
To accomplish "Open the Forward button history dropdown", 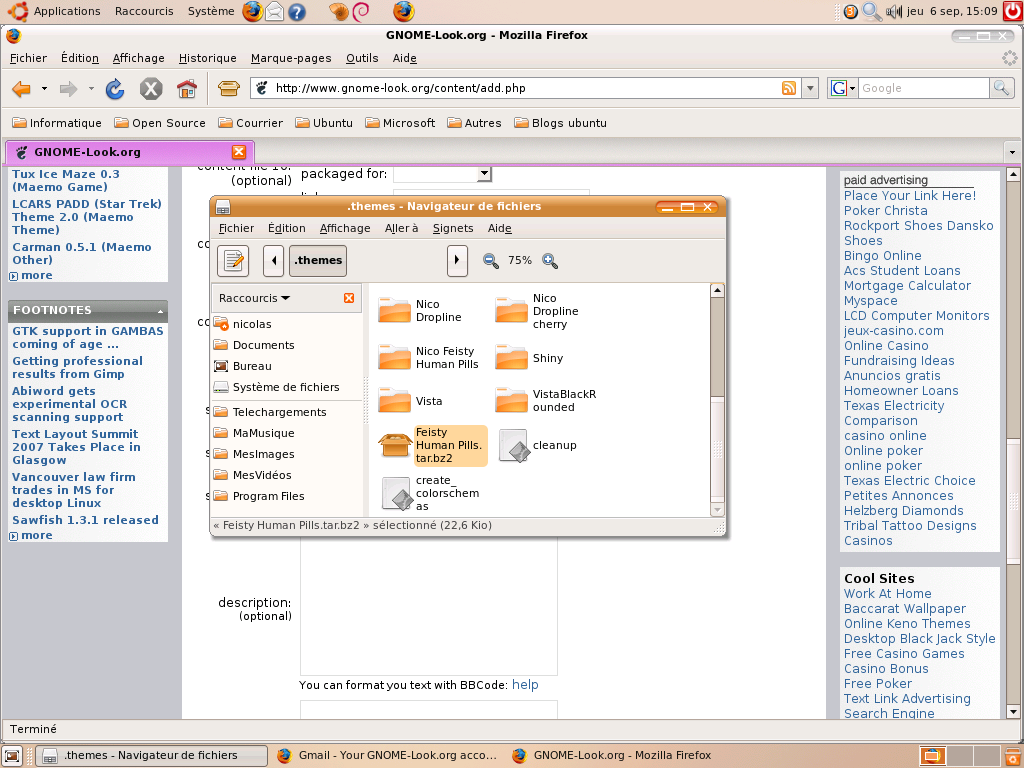I will [91, 88].
